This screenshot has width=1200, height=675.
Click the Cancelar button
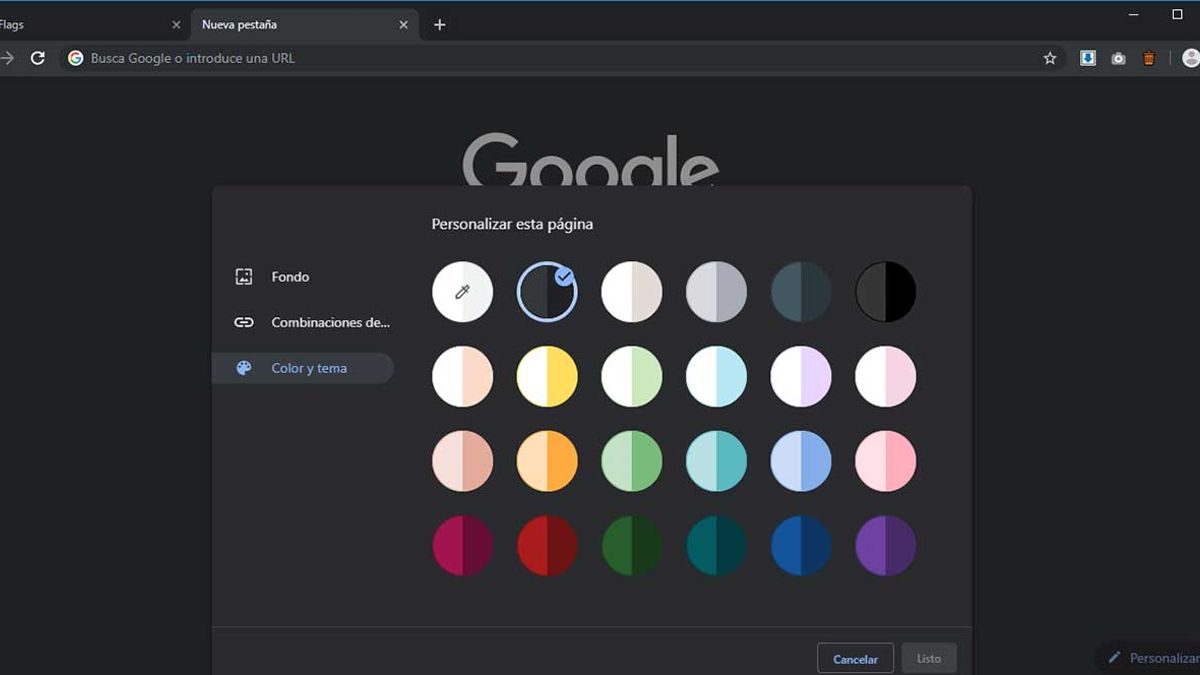coord(855,658)
